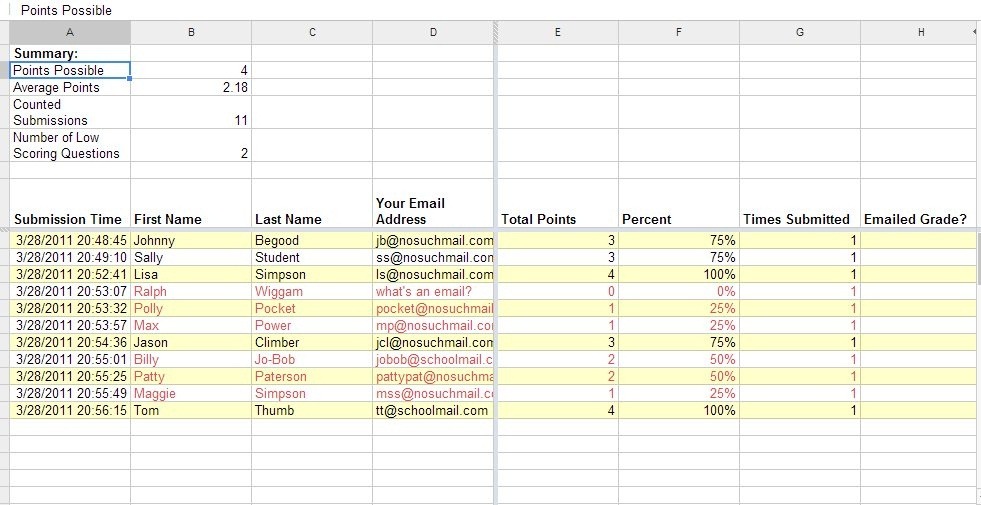Select column D header
This screenshot has height=505, width=981.
[x=433, y=33]
